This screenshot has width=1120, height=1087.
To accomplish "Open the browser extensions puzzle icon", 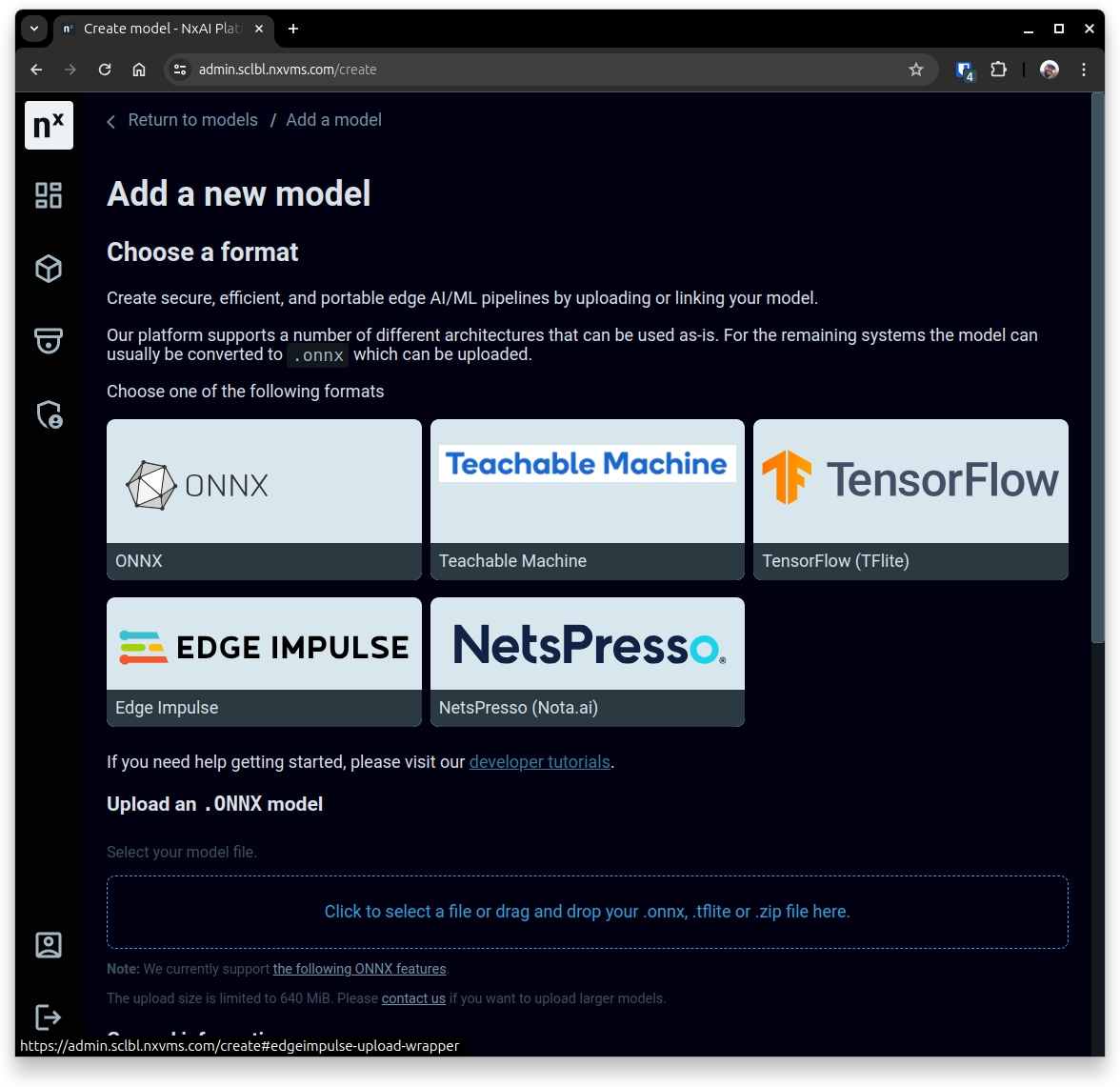I will click(x=998, y=70).
